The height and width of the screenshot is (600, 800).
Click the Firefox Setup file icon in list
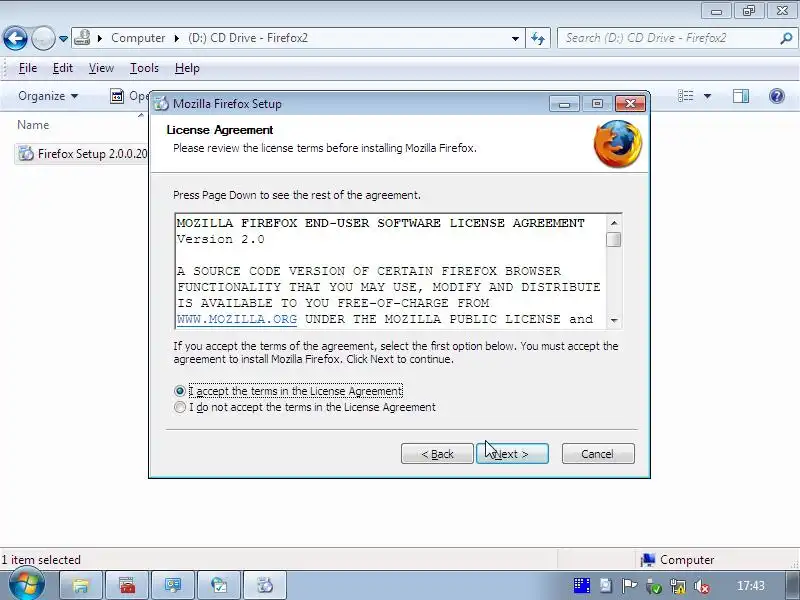[x=25, y=154]
